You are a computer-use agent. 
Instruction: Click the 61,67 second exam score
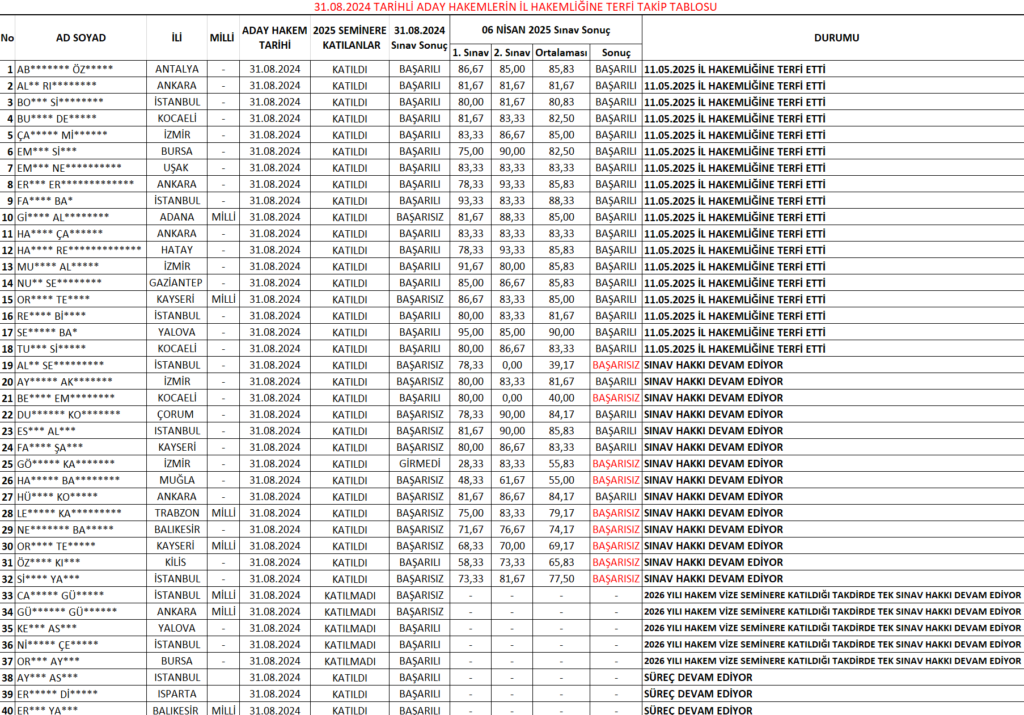tap(512, 480)
